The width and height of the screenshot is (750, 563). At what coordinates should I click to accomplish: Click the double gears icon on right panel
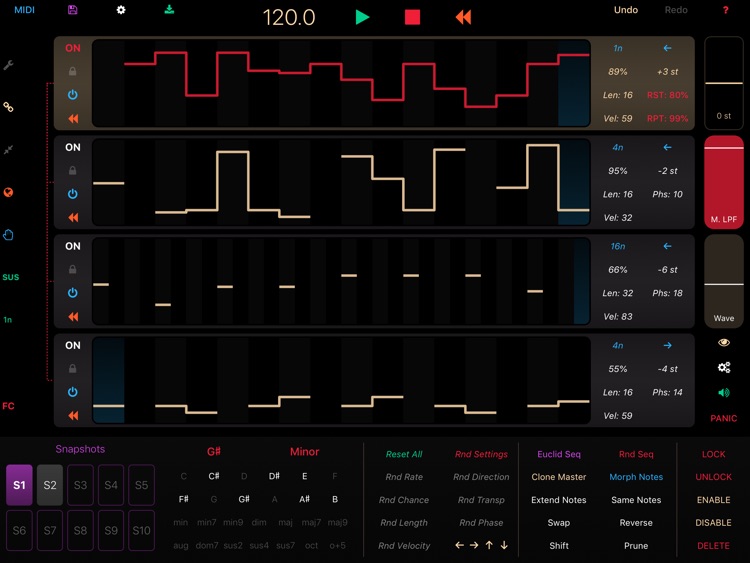(x=724, y=367)
